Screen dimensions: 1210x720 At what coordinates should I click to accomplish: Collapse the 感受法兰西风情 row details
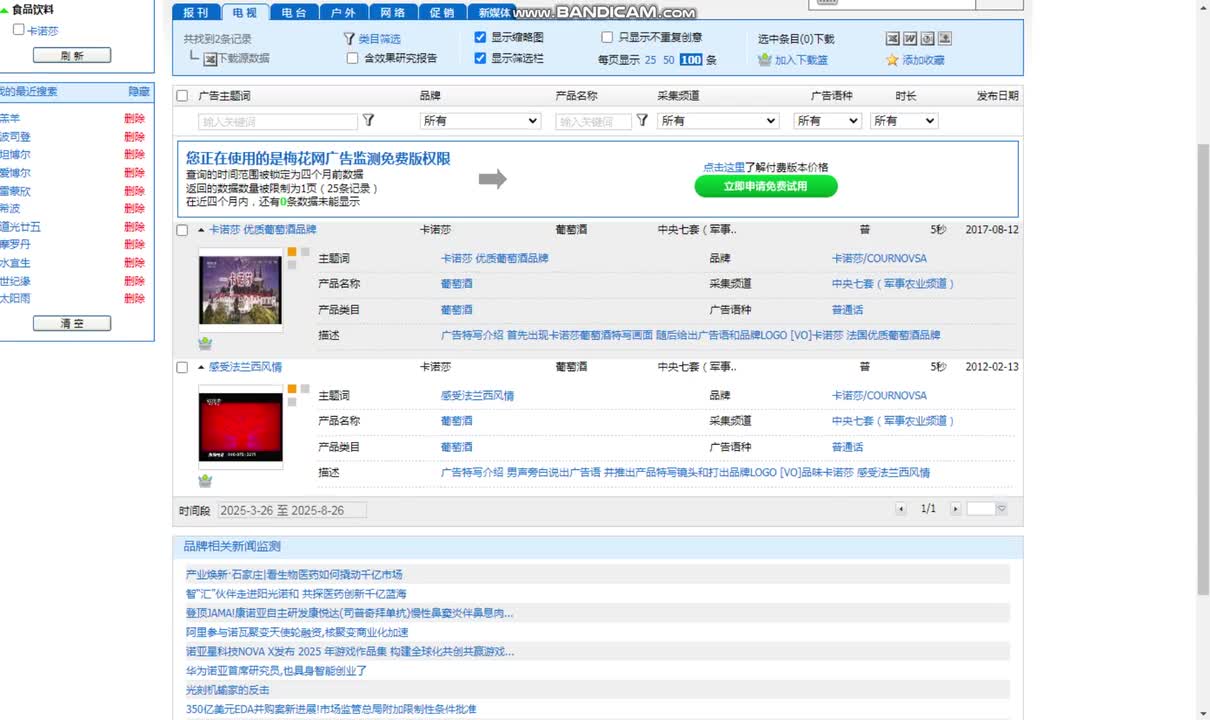click(201, 367)
